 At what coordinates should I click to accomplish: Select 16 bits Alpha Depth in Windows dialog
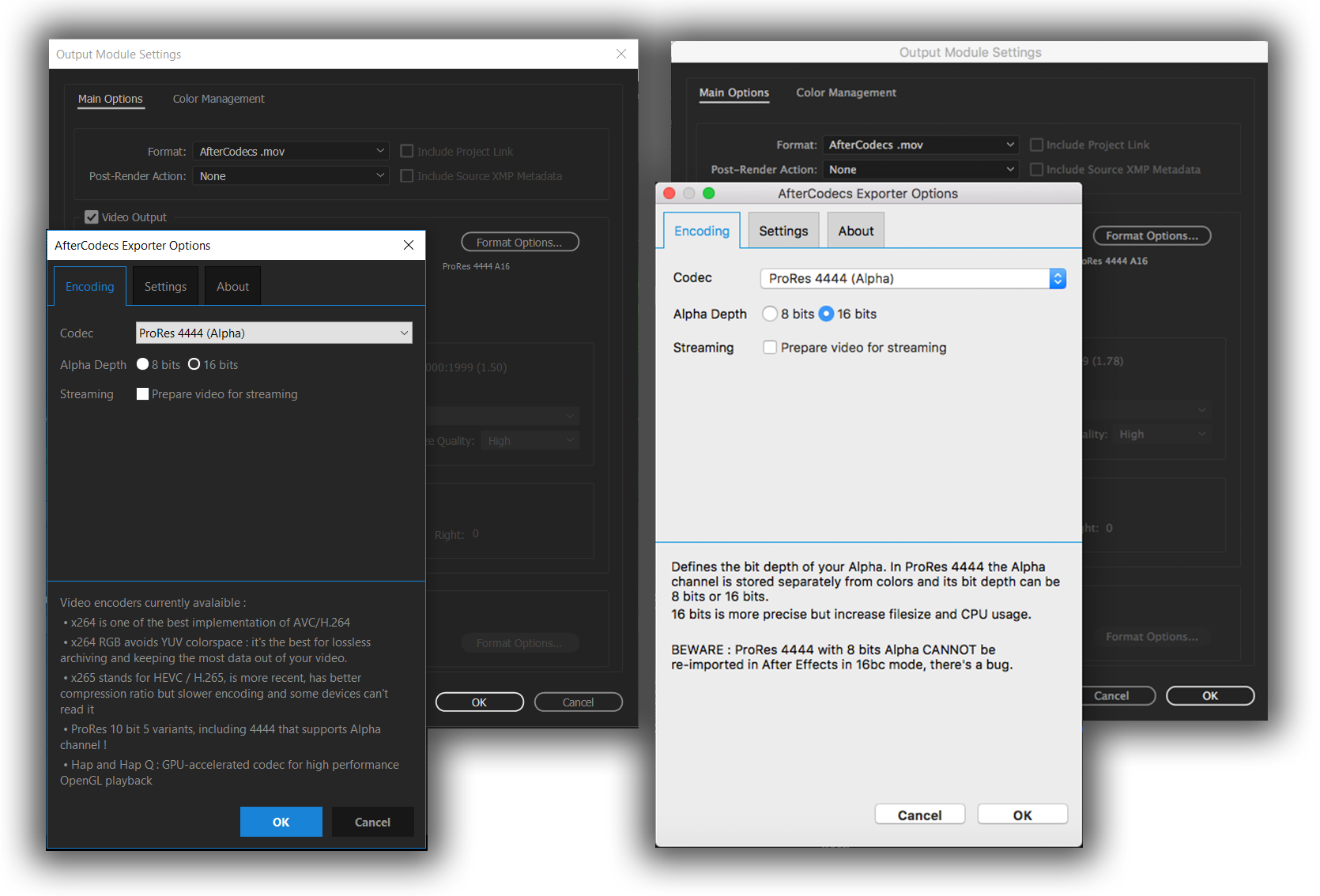click(195, 364)
